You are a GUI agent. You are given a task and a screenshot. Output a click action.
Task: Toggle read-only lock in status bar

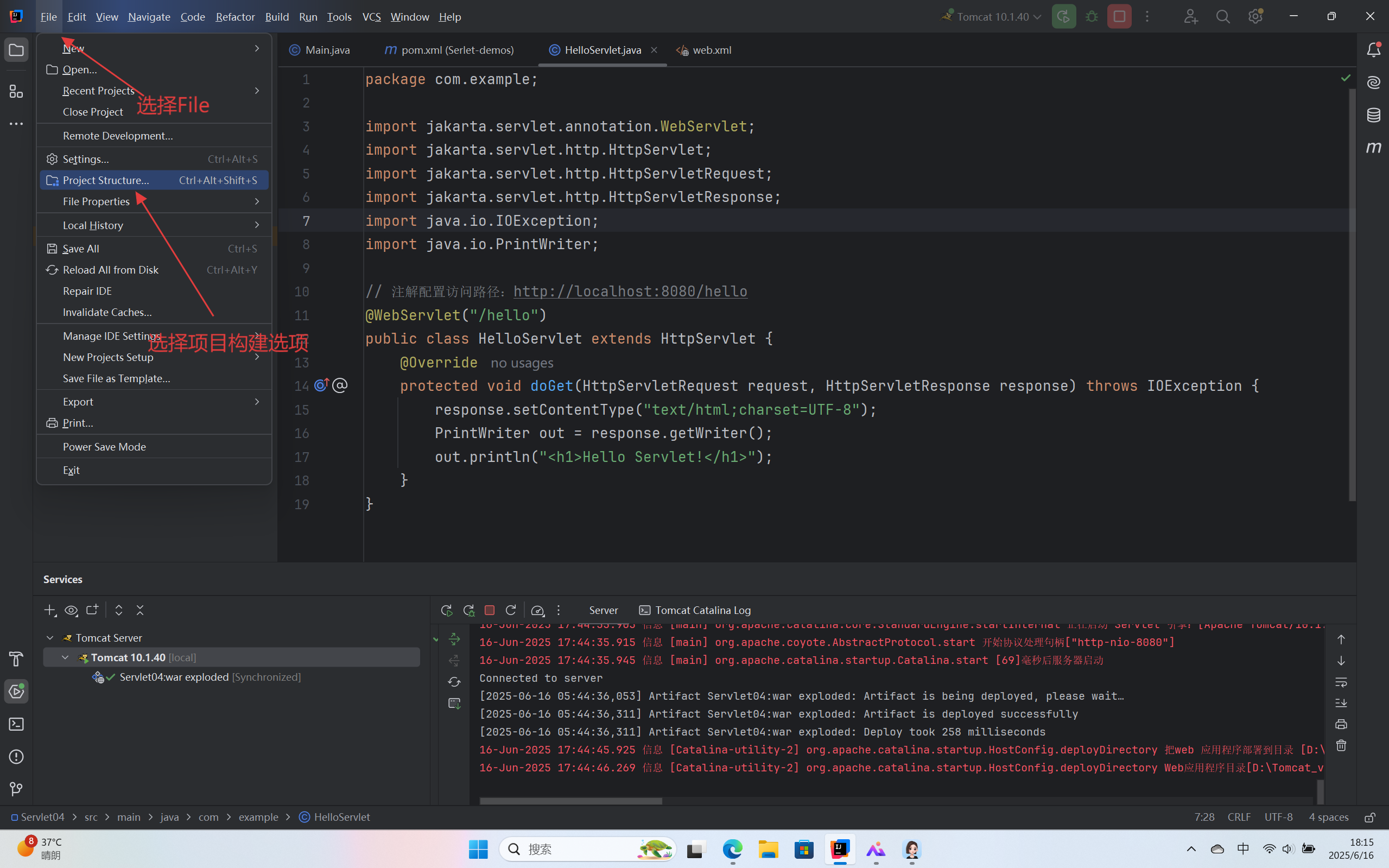[1369, 817]
